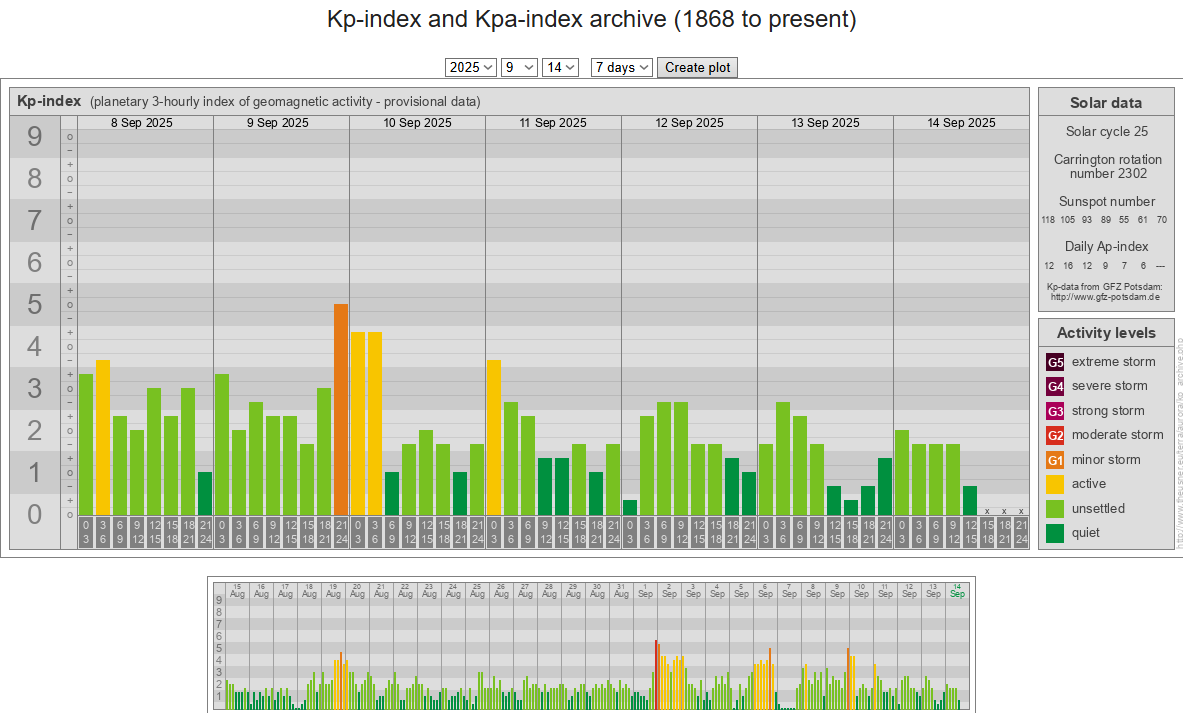Open the day dropdown showing 14
Viewport: 1183px width, 713px height.
coord(560,67)
